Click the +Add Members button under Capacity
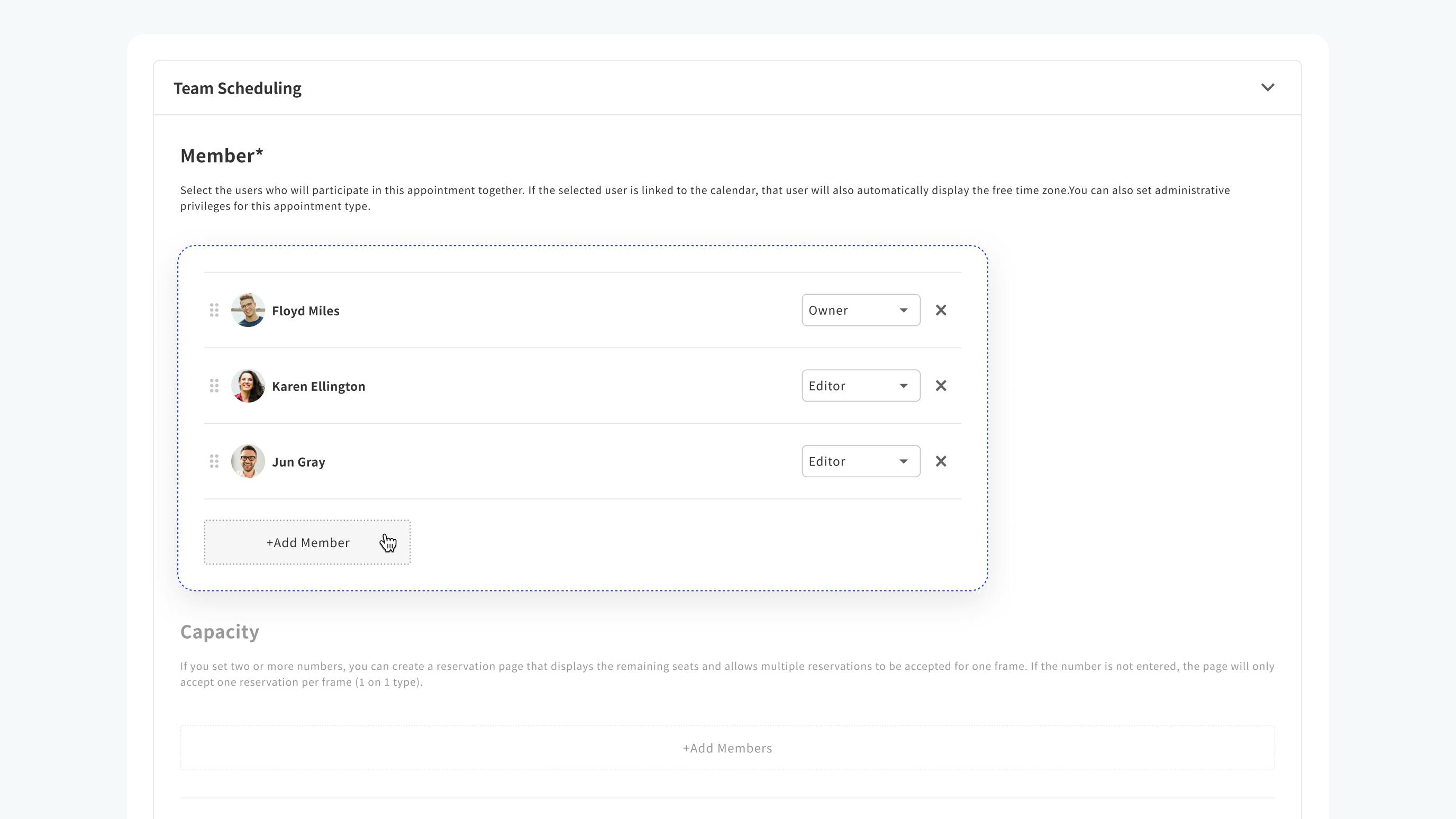 coord(727,748)
